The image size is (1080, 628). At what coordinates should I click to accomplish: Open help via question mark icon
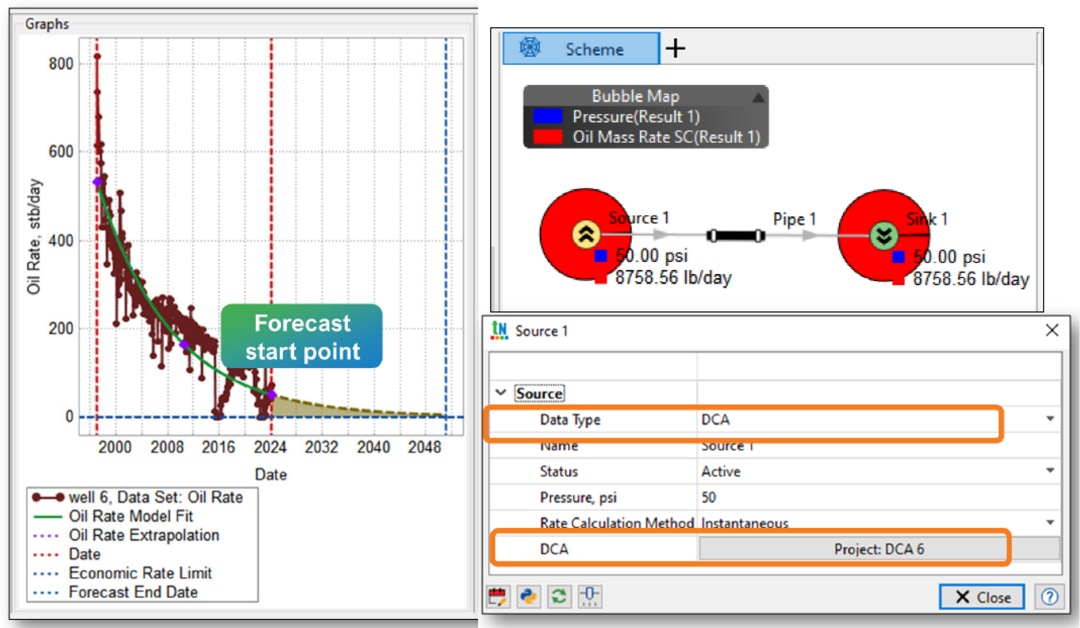coord(1049,597)
